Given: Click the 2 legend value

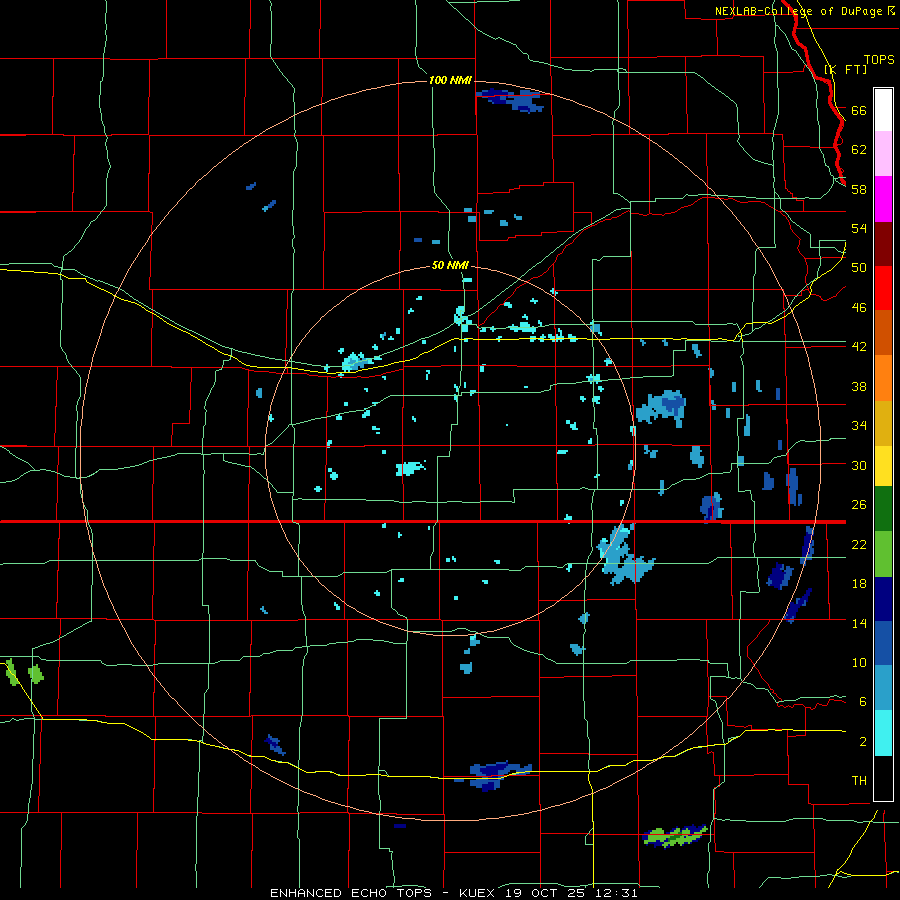Looking at the screenshot, I should [863, 742].
